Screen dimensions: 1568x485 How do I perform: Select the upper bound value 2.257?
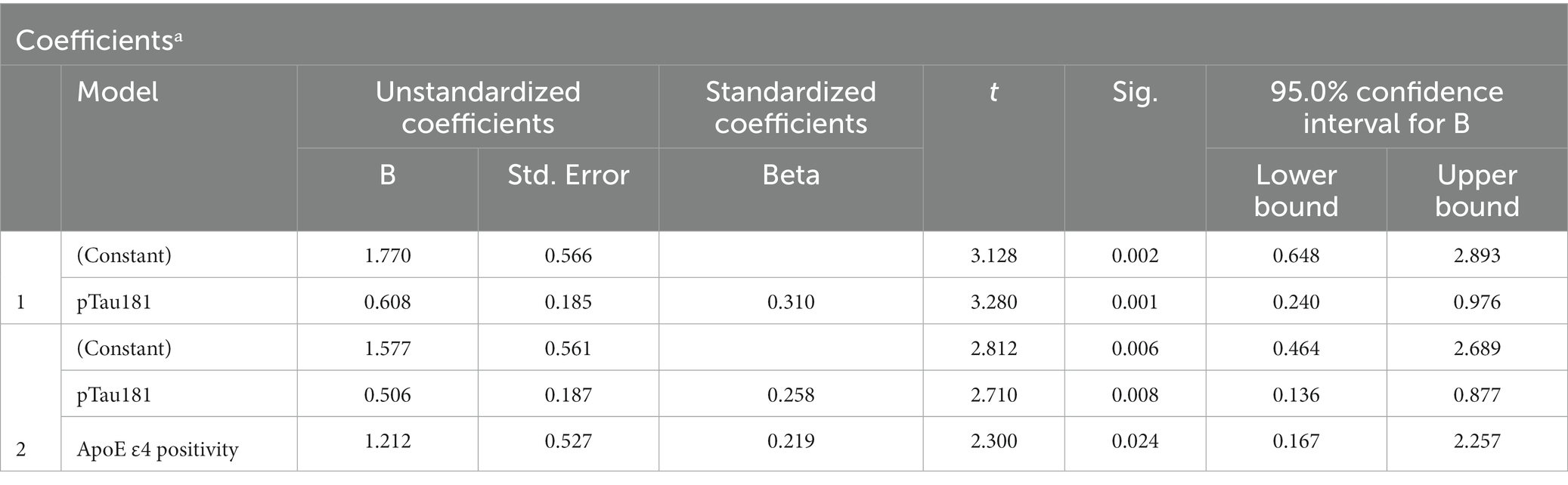1477,441
